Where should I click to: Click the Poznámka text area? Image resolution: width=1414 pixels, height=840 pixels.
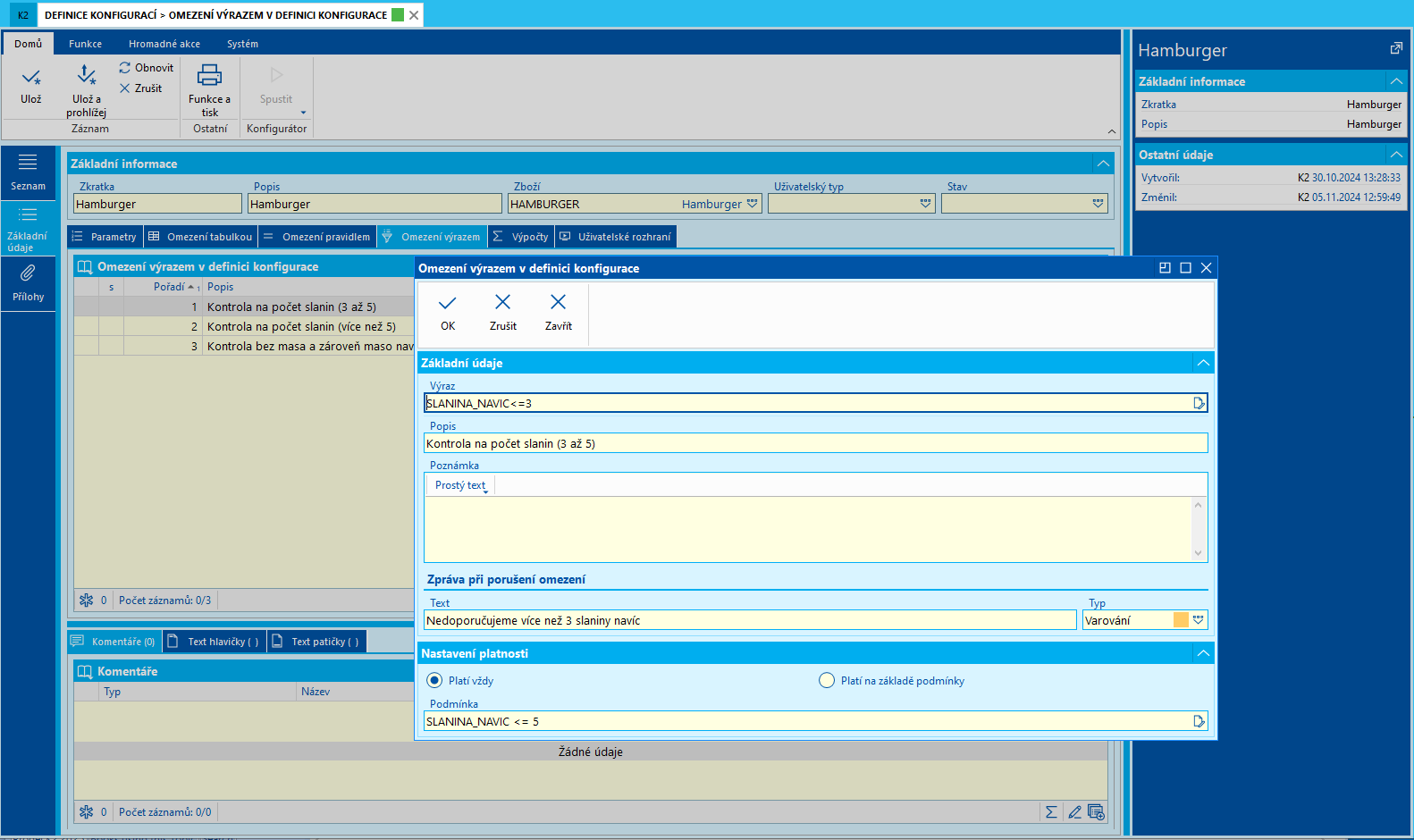809,529
